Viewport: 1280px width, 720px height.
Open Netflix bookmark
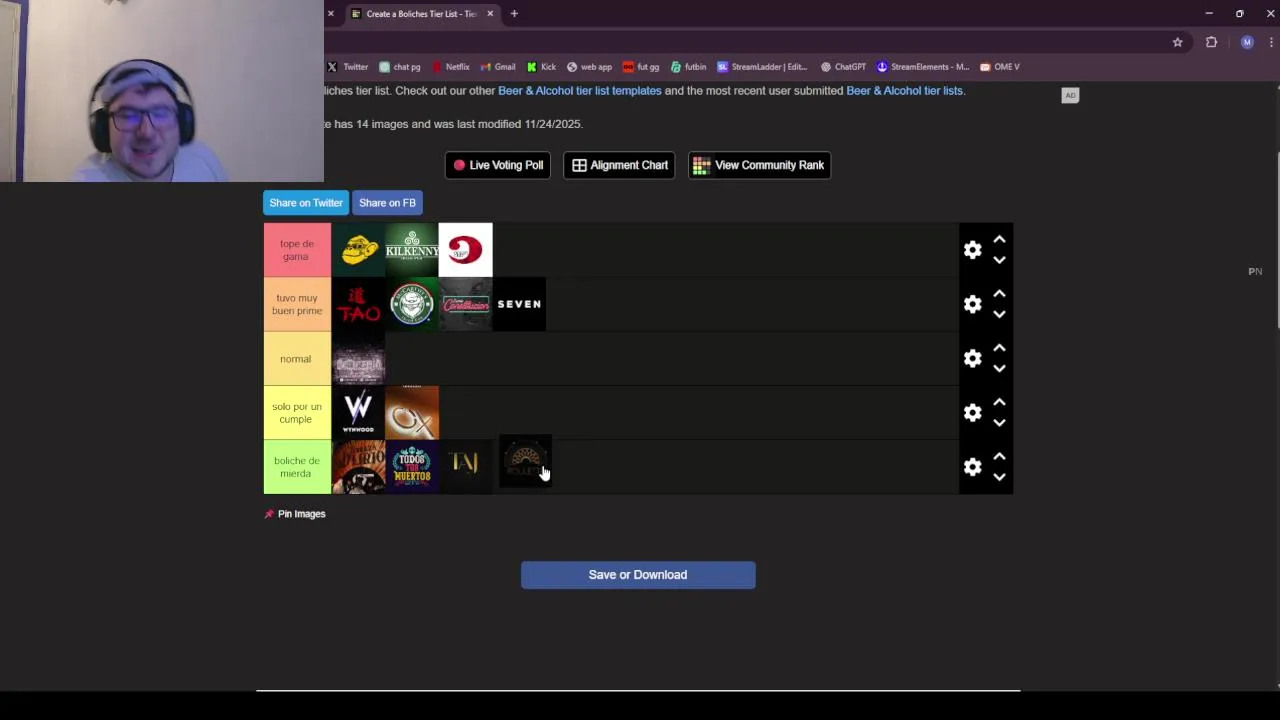pyautogui.click(x=450, y=67)
